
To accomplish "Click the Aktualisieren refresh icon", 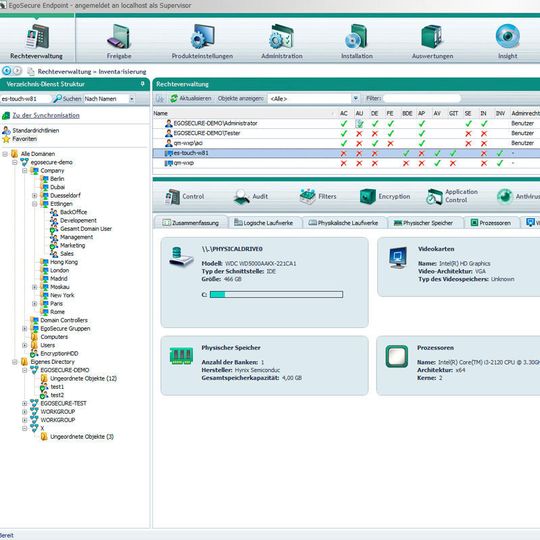I will 174,98.
